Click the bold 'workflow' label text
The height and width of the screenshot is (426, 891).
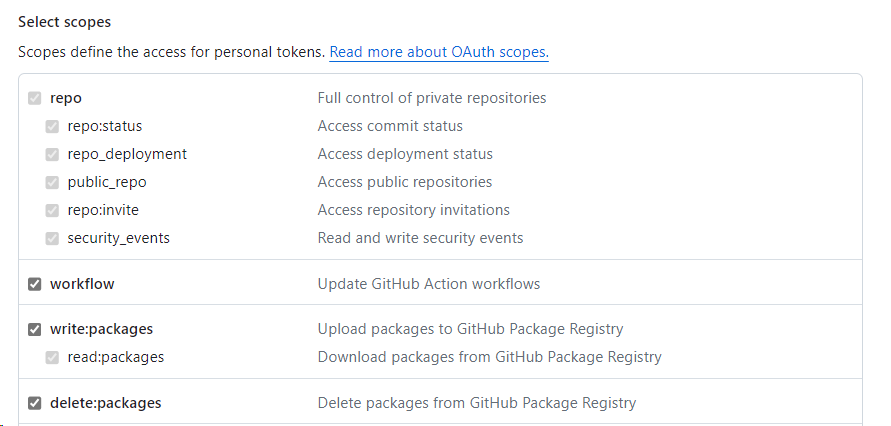(x=82, y=284)
